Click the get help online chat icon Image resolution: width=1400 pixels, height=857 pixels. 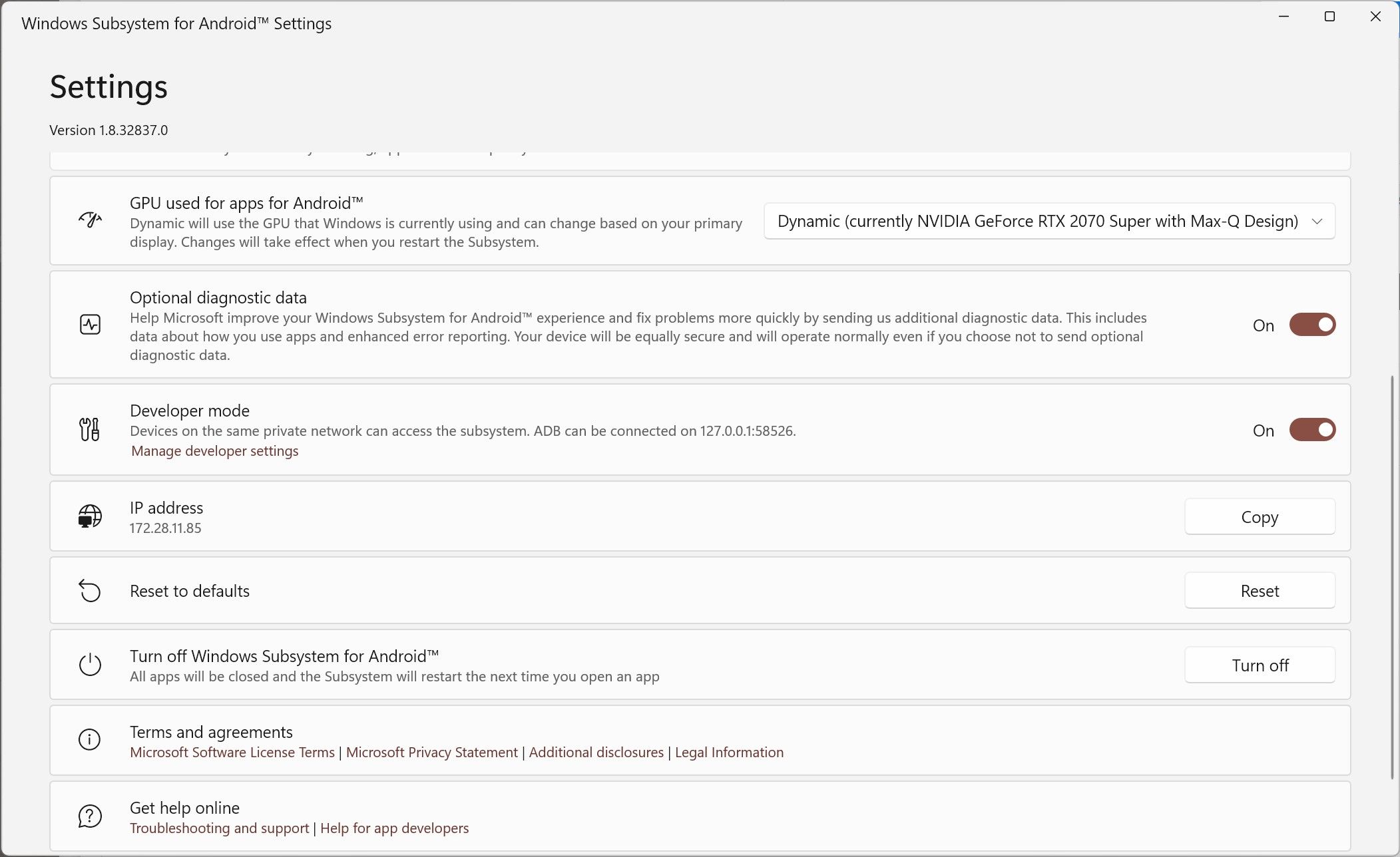coord(89,816)
